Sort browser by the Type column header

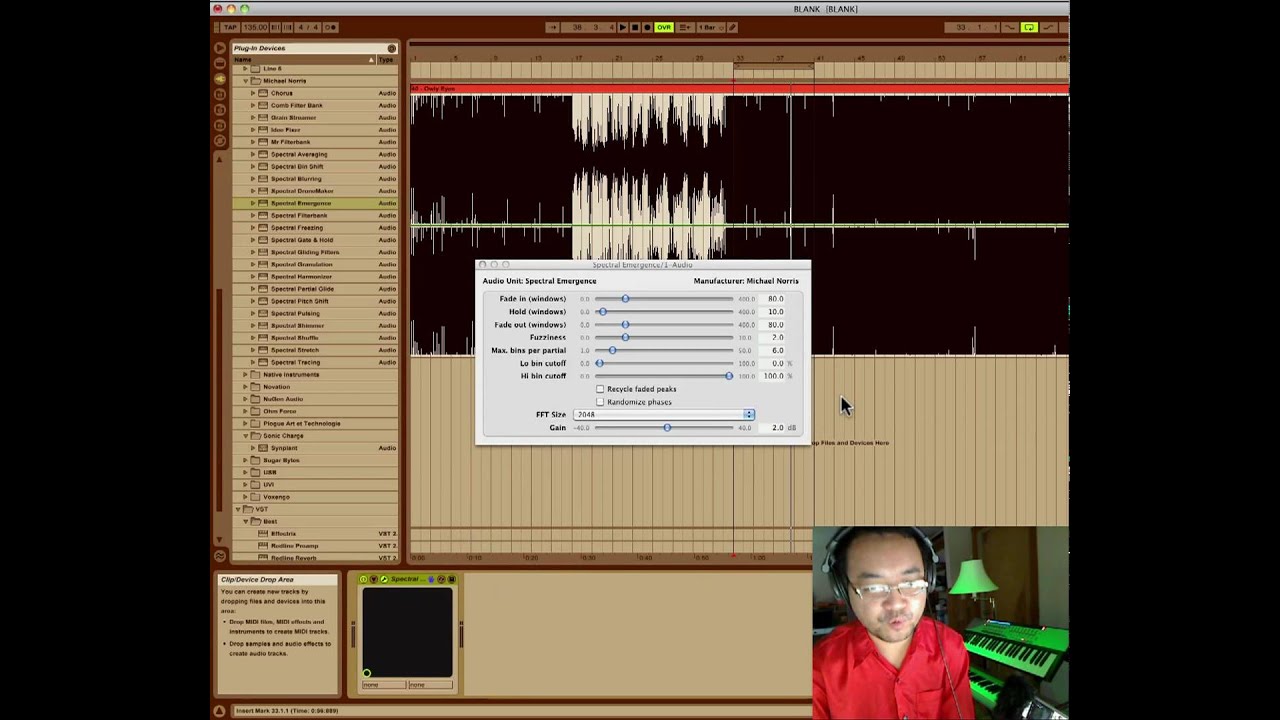pos(386,60)
